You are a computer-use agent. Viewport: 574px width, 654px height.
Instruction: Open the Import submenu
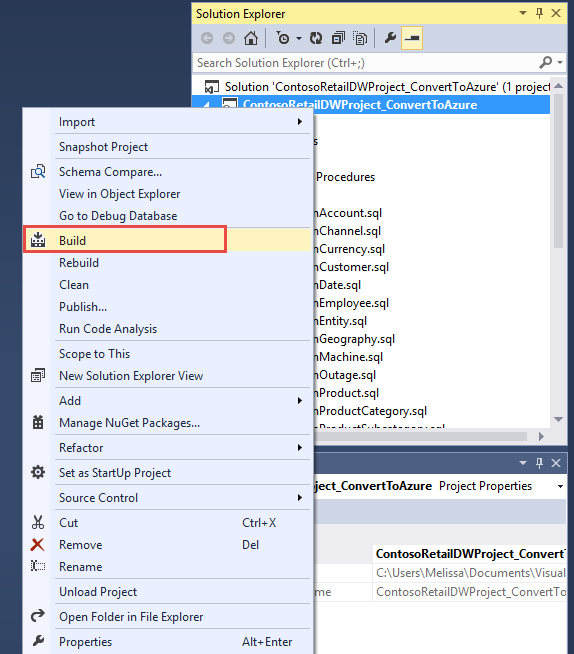click(x=181, y=122)
